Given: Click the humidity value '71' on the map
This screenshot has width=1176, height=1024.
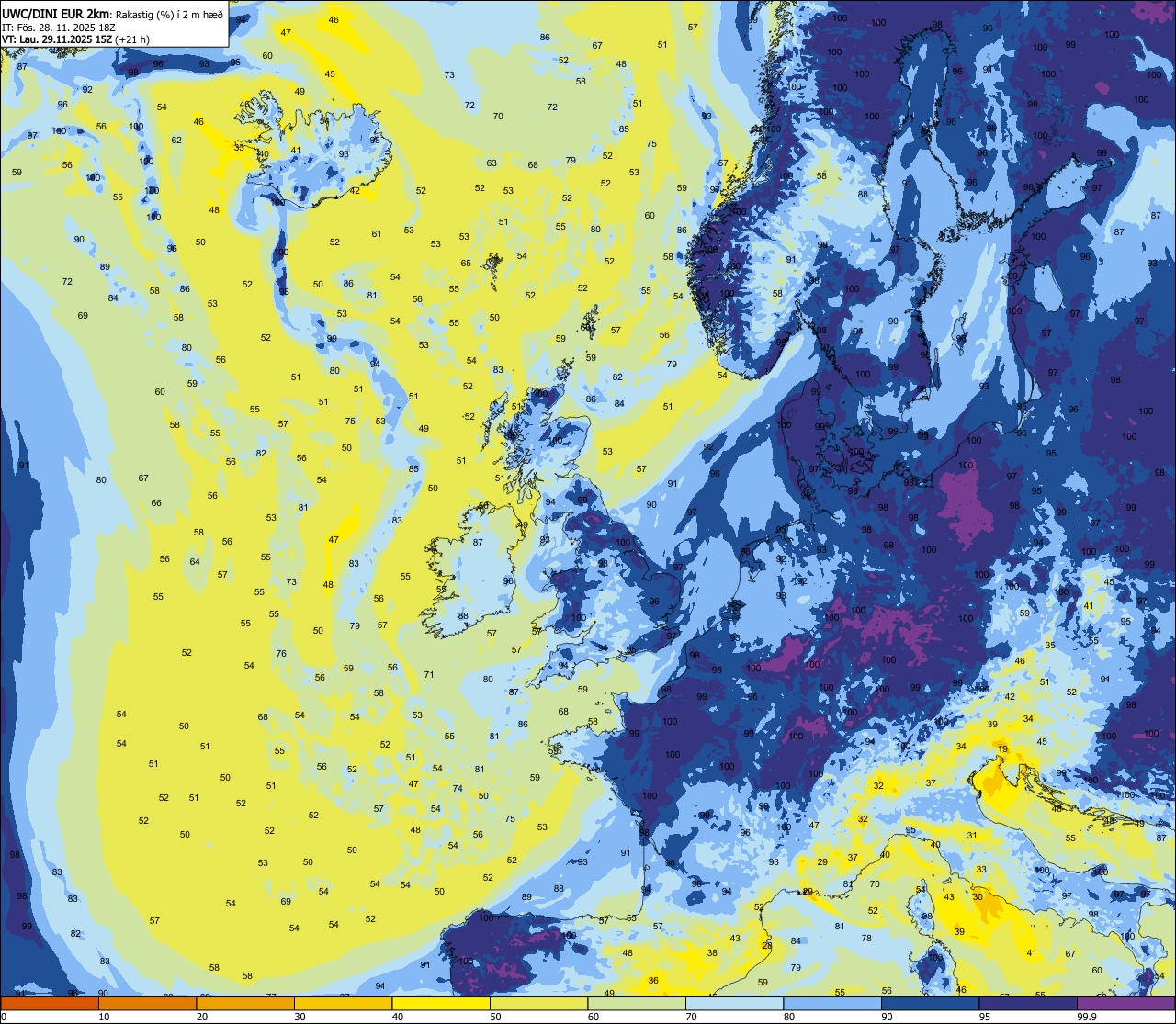Looking at the screenshot, I should tap(429, 675).
